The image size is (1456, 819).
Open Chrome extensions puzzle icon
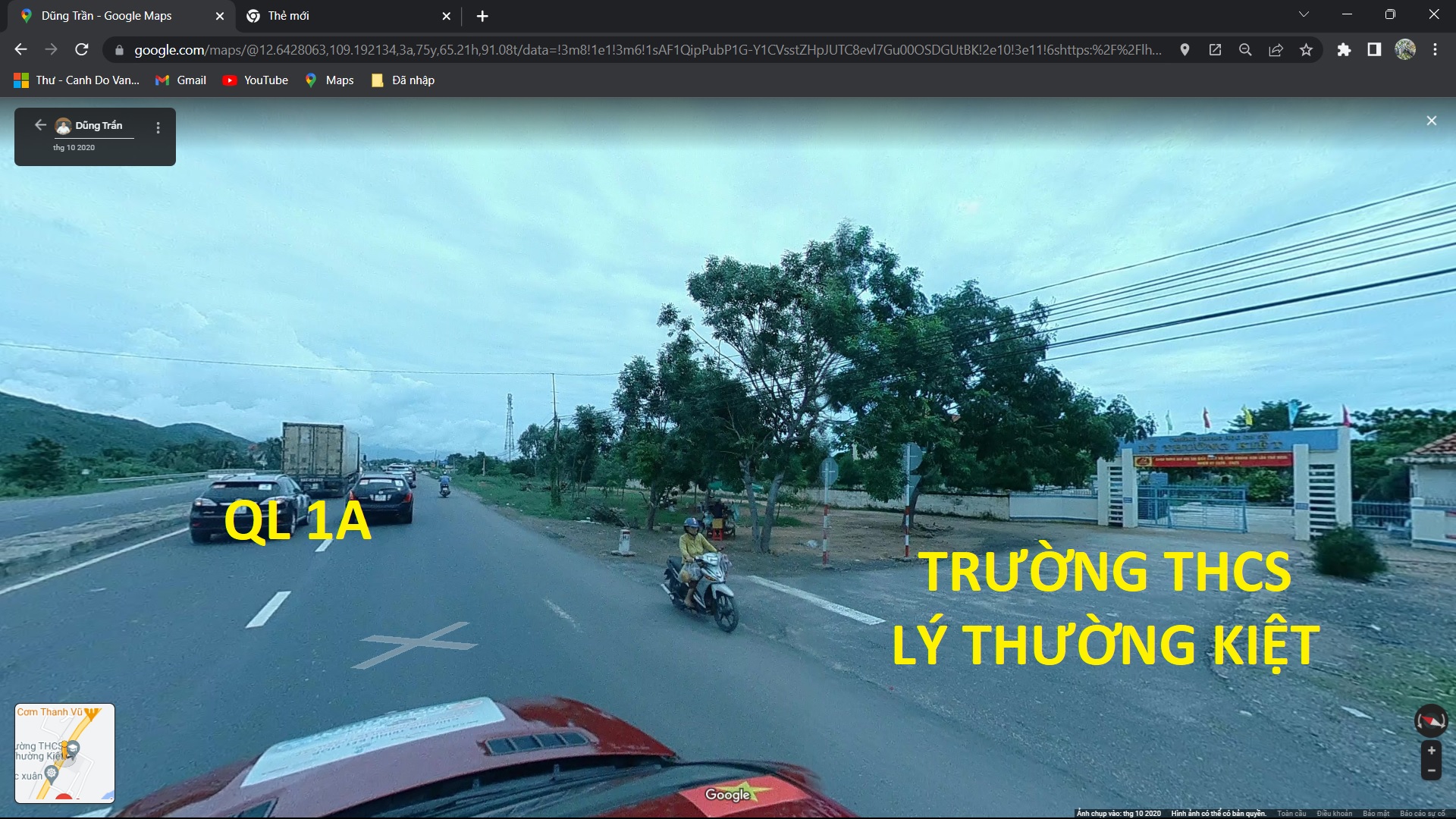(1344, 50)
